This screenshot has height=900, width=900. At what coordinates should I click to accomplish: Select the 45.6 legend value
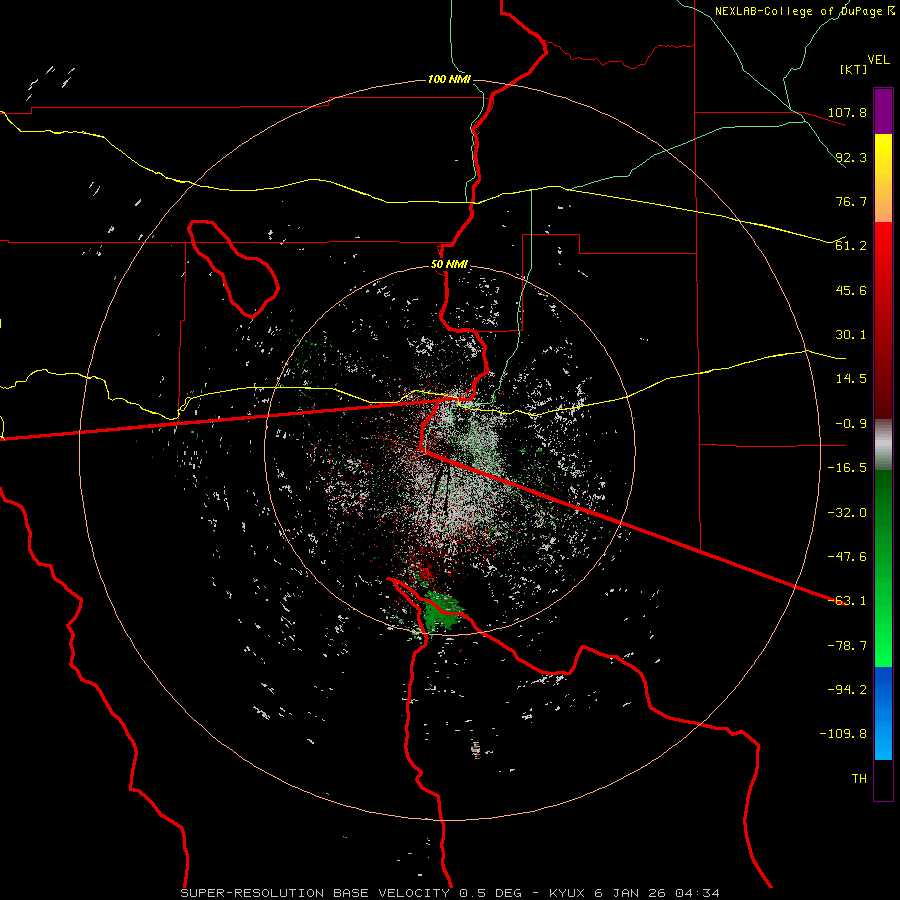[851, 290]
